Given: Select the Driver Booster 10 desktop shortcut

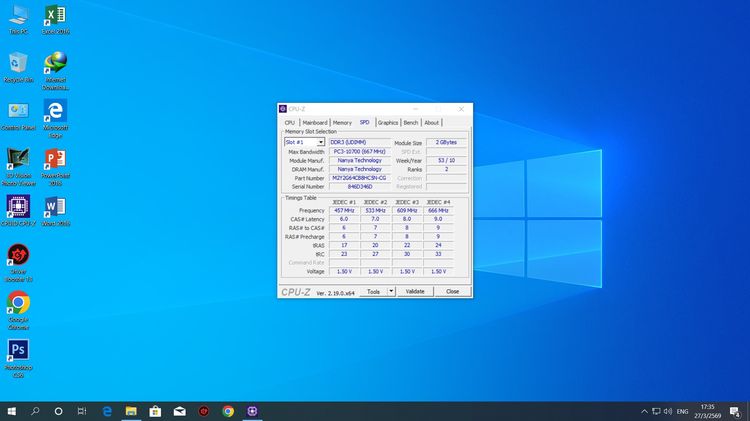Looking at the screenshot, I should (18, 263).
